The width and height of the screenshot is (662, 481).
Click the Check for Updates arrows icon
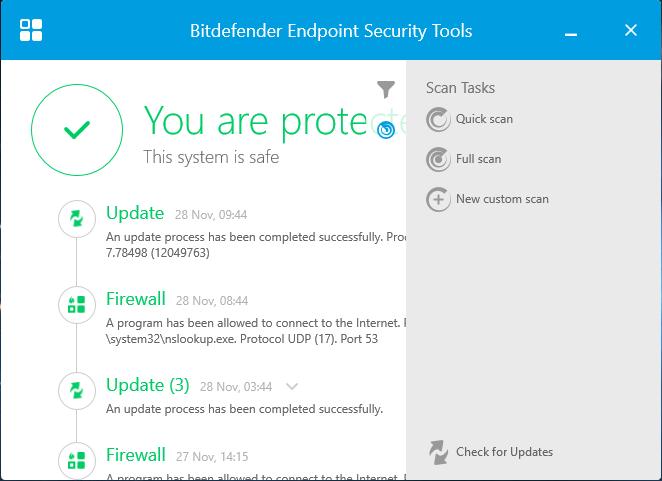pos(438,452)
